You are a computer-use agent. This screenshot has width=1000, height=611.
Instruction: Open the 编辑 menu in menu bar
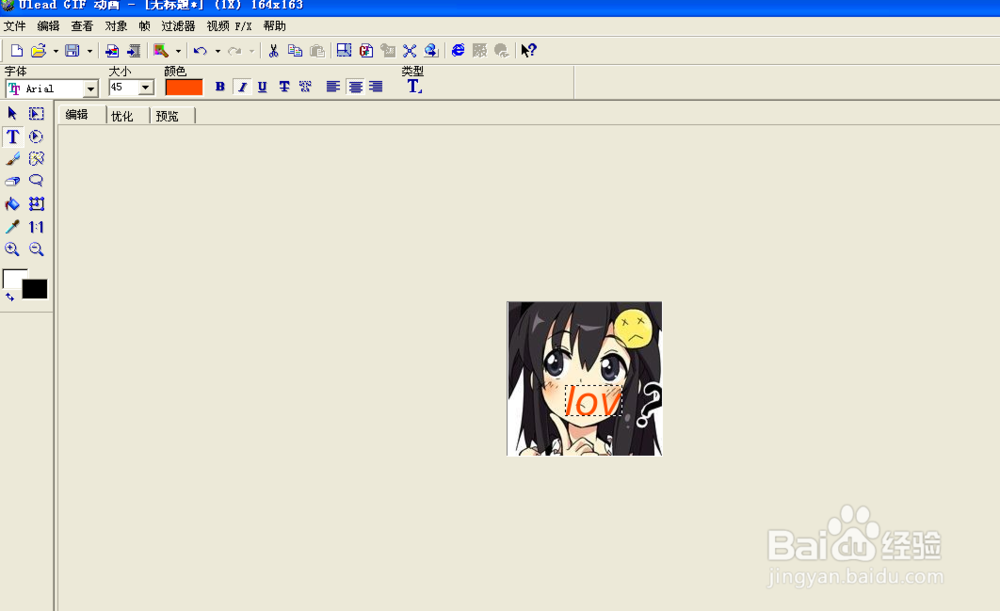[x=48, y=26]
